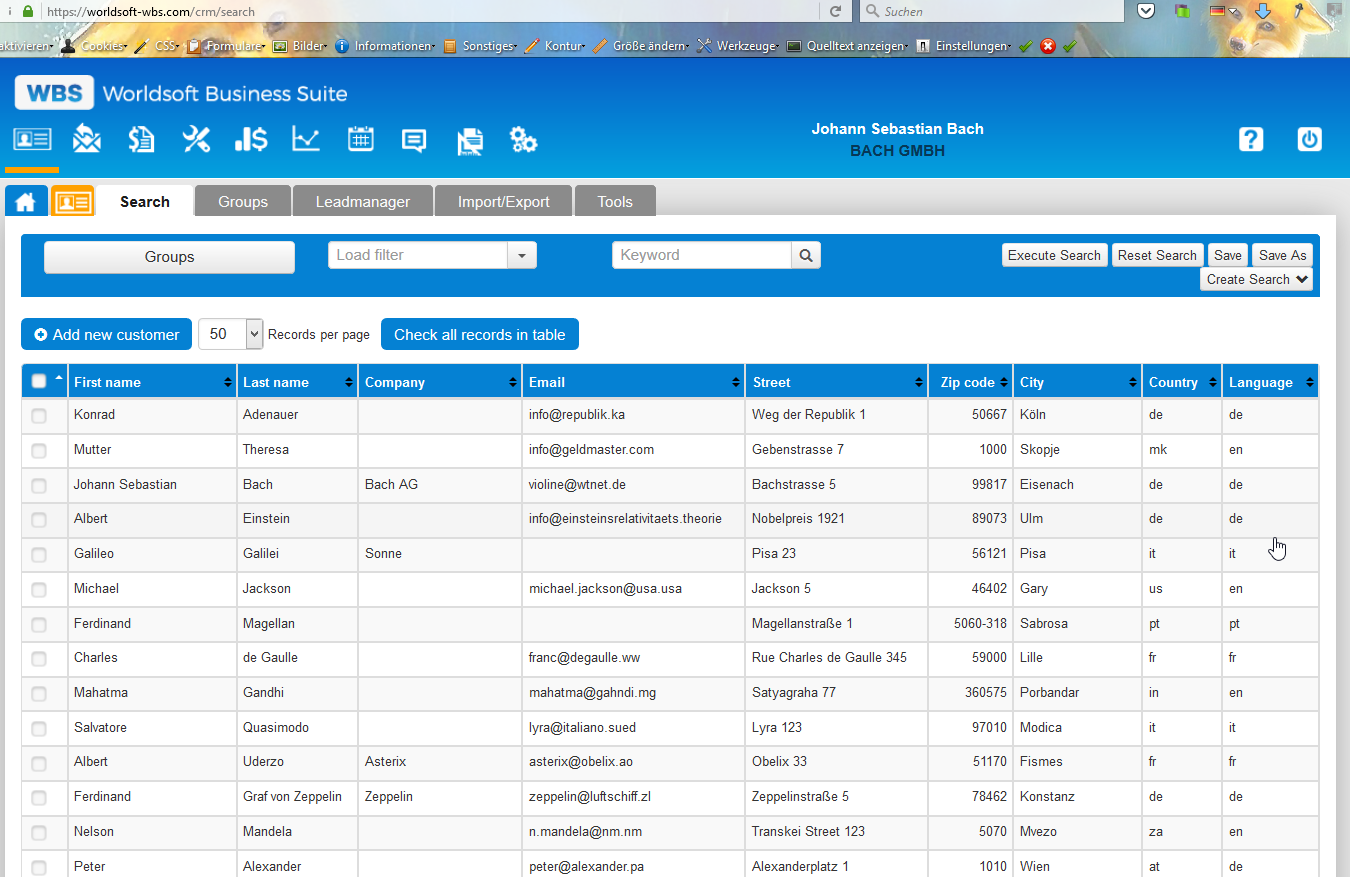The image size is (1350, 877).
Task: Click Check all records in table
Action: tap(480, 335)
